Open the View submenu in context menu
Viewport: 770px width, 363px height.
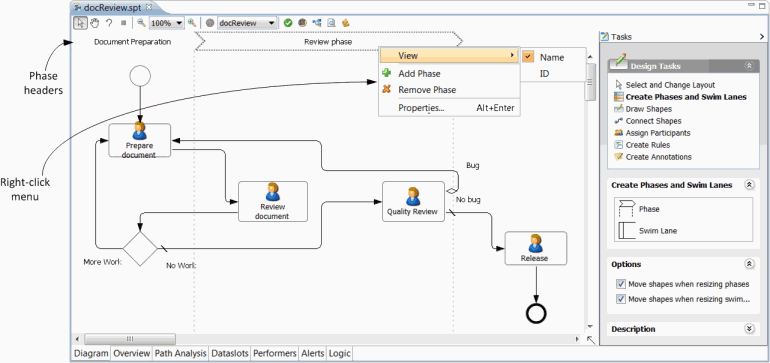tap(449, 56)
